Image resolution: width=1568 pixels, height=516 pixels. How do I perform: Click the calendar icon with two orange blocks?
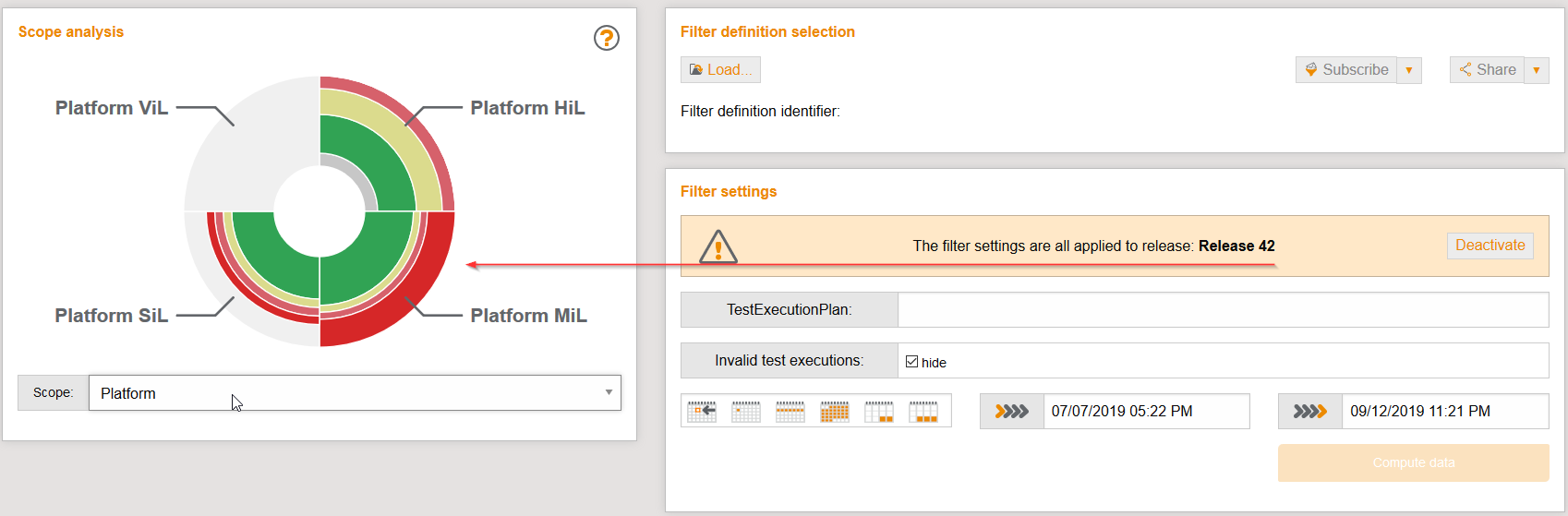pyautogui.click(x=879, y=412)
